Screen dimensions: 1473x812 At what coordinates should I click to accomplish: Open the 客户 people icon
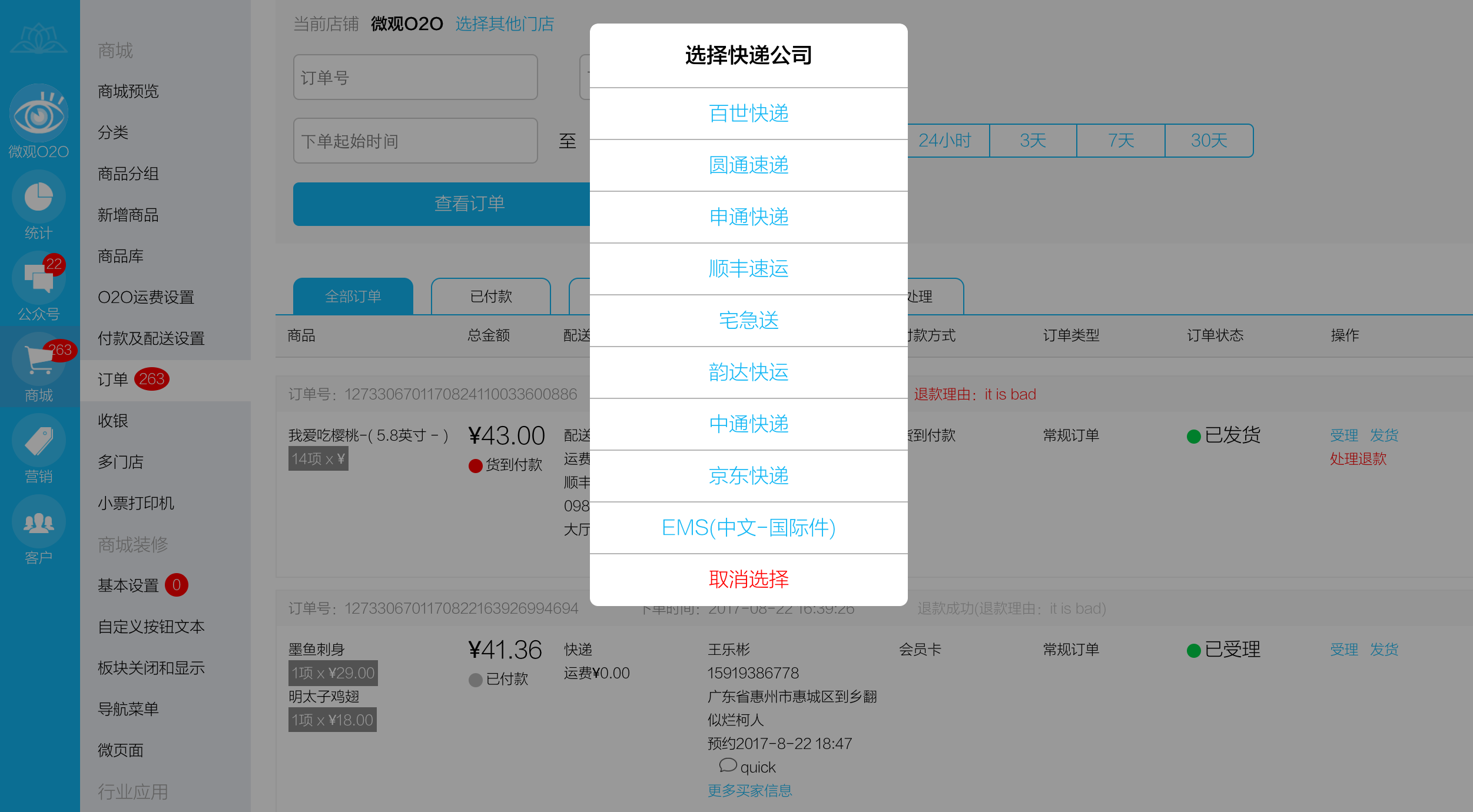pos(39,521)
